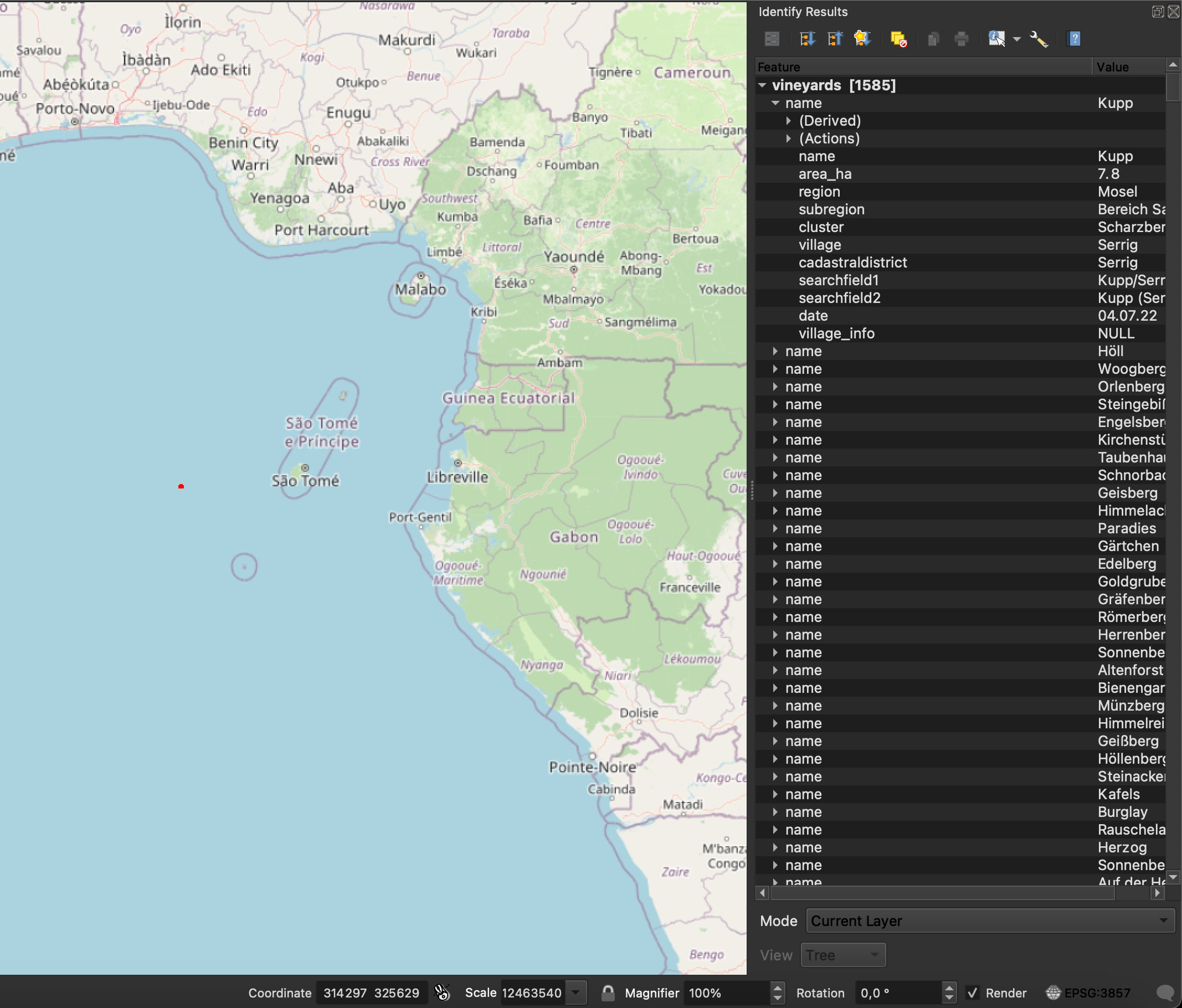Open help for Identify Results
1182x1008 pixels.
pos(1075,38)
